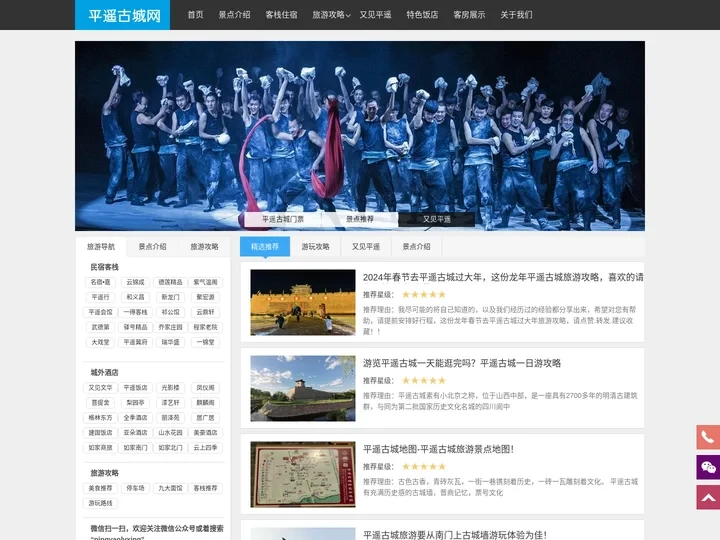
Task: Click the 如家北门 hotel tag
Action: point(170,448)
